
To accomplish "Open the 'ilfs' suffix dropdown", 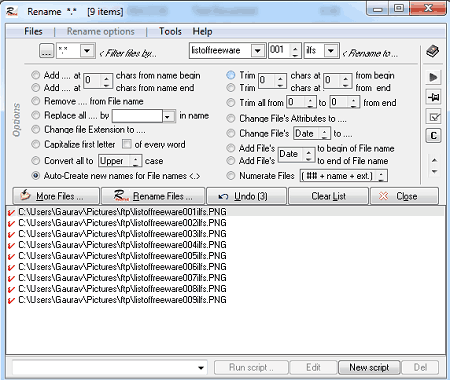I will pyautogui.click(x=331, y=51).
